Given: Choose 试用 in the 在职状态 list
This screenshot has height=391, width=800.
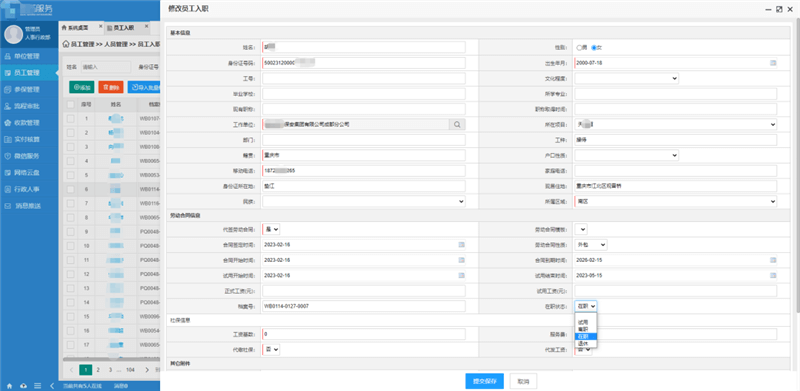Looking at the screenshot, I should click(586, 322).
